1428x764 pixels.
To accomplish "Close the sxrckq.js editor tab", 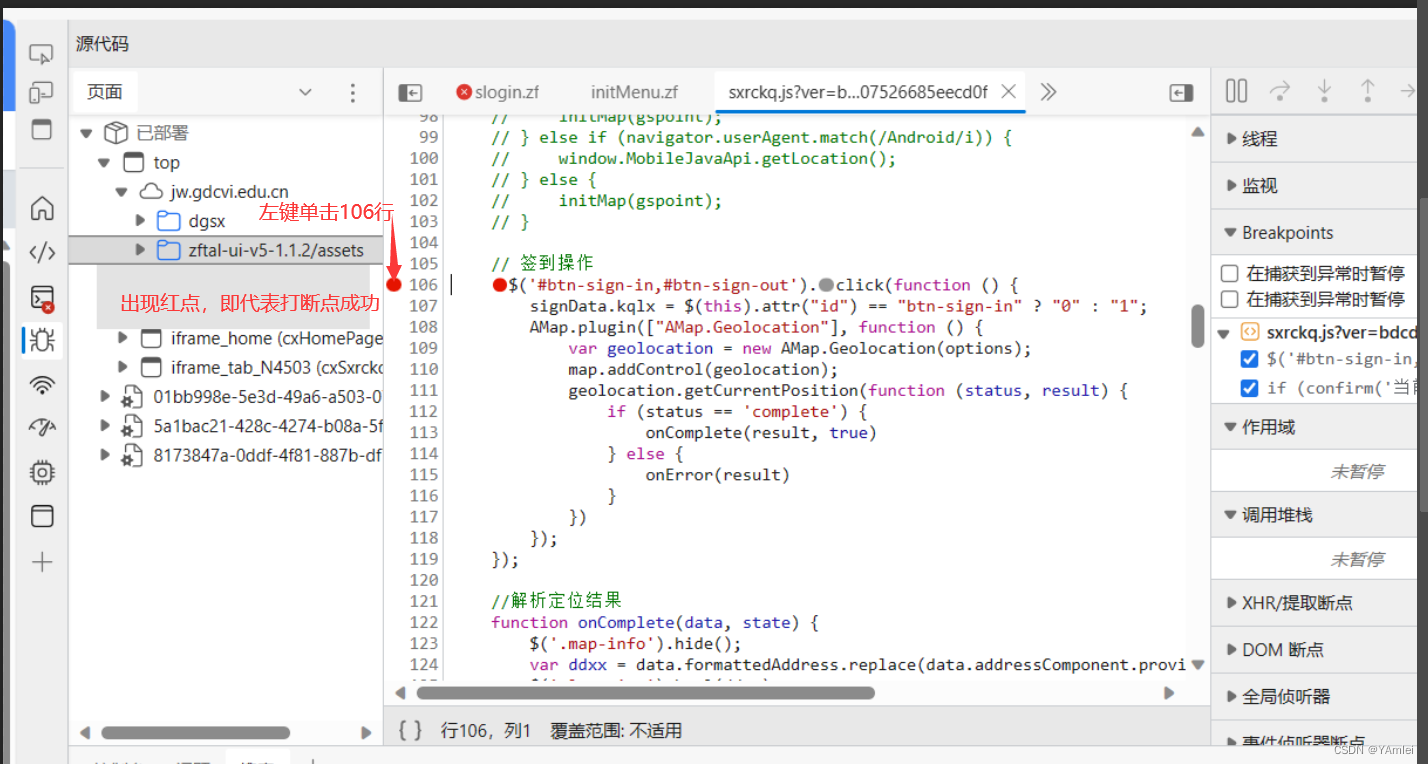I will [1009, 91].
